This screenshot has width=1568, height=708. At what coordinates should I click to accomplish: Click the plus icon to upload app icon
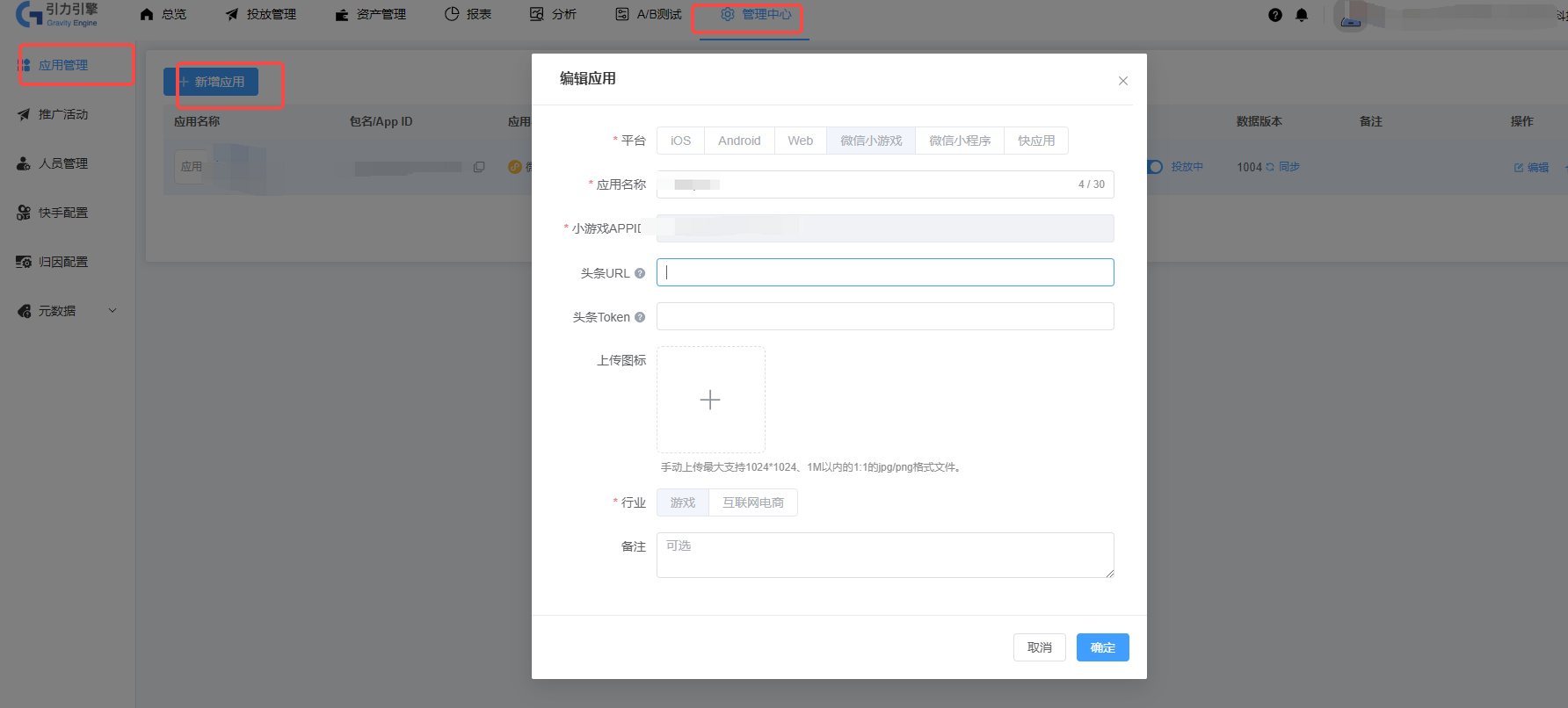[710, 400]
